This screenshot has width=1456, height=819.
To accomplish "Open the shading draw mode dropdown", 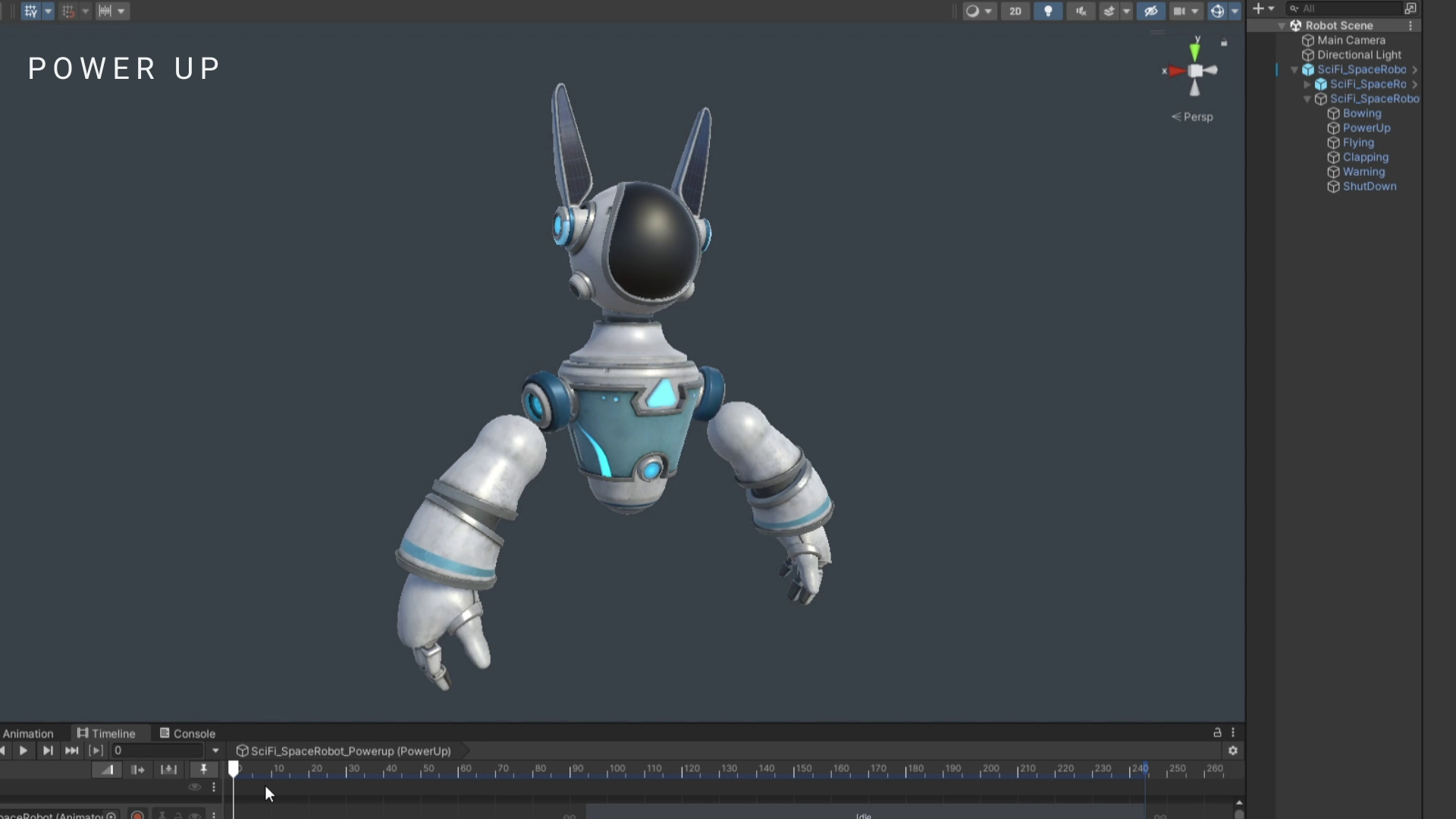I will 979,11.
